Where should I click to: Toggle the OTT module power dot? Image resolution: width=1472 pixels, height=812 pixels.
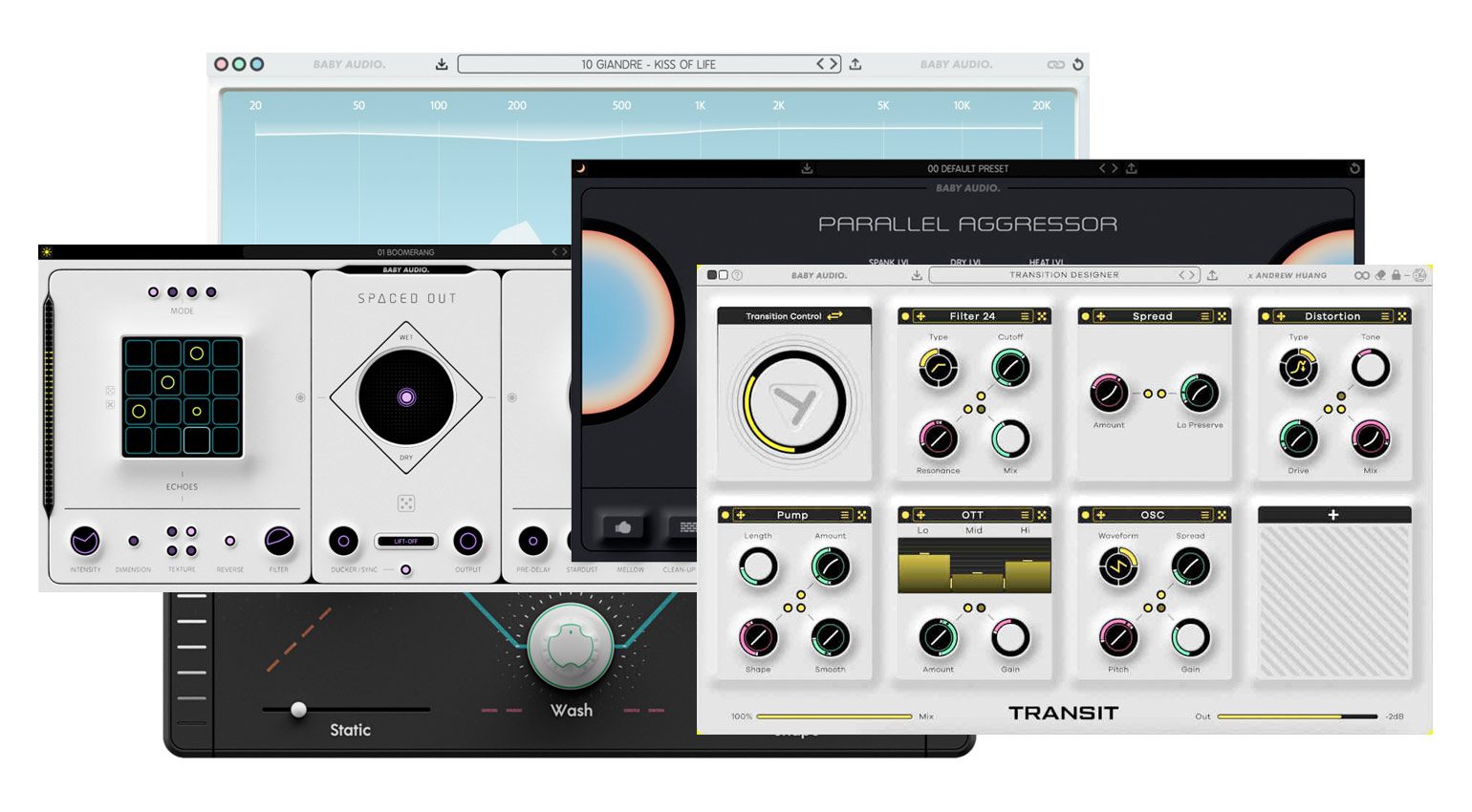pos(905,515)
